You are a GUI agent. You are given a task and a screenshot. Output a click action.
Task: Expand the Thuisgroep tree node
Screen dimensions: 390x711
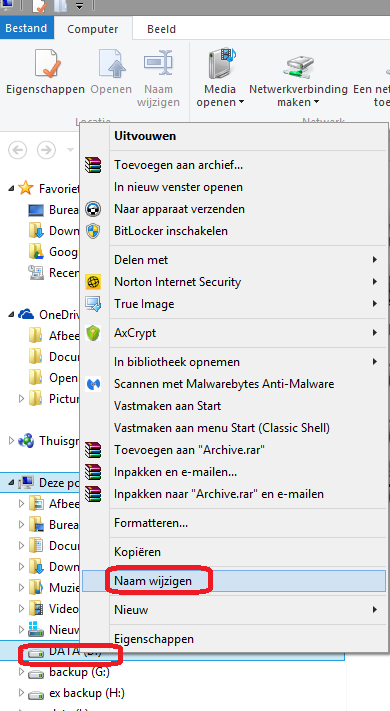point(11,440)
